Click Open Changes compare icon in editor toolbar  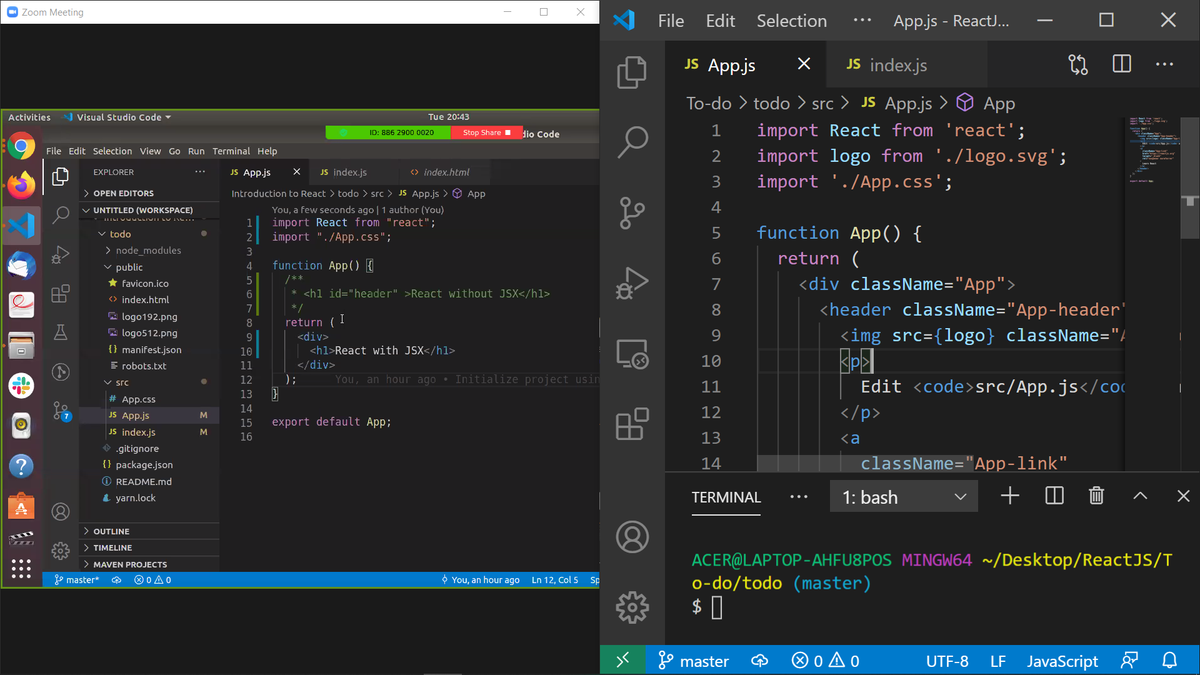tap(1078, 65)
